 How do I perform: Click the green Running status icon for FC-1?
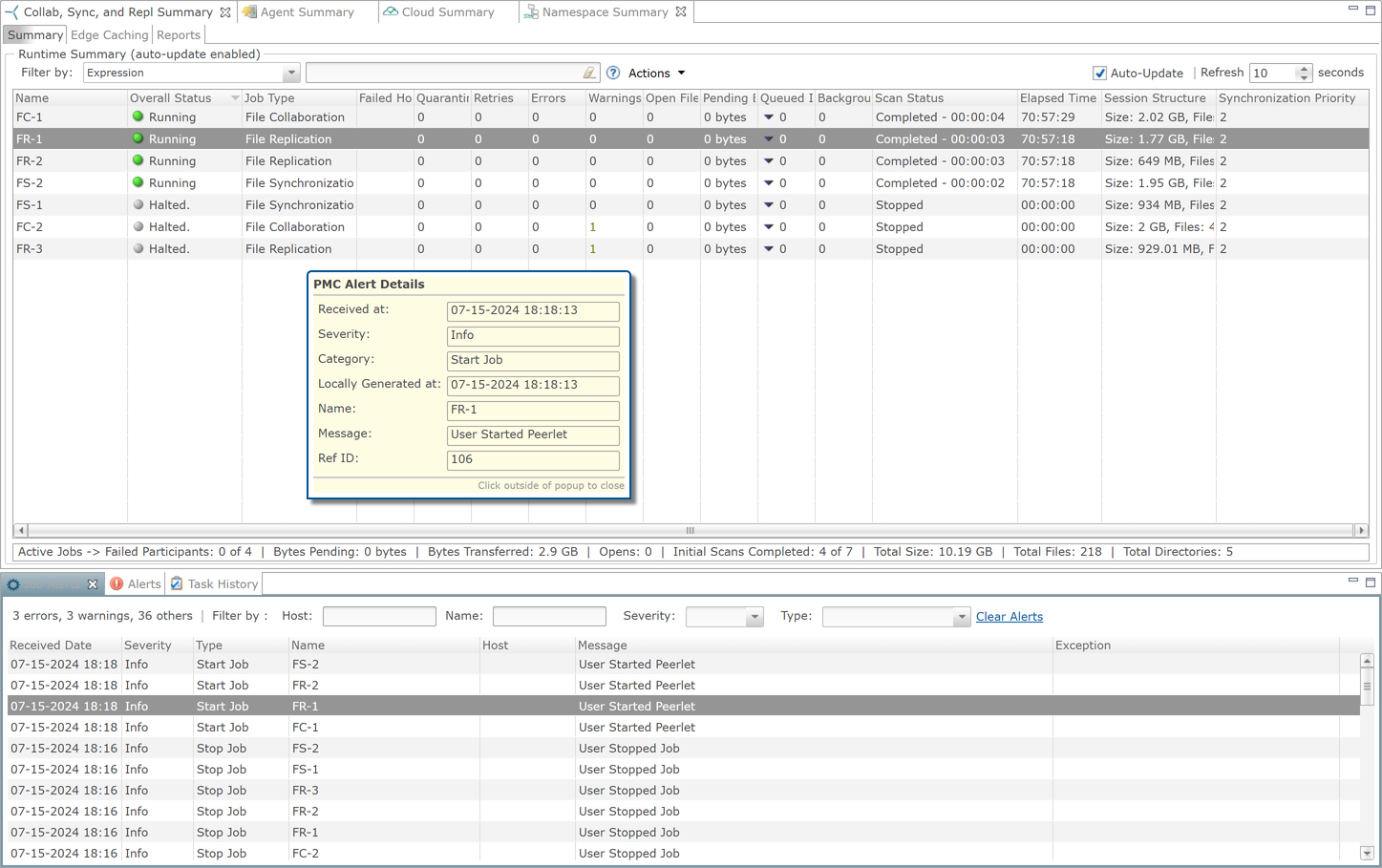click(x=138, y=116)
